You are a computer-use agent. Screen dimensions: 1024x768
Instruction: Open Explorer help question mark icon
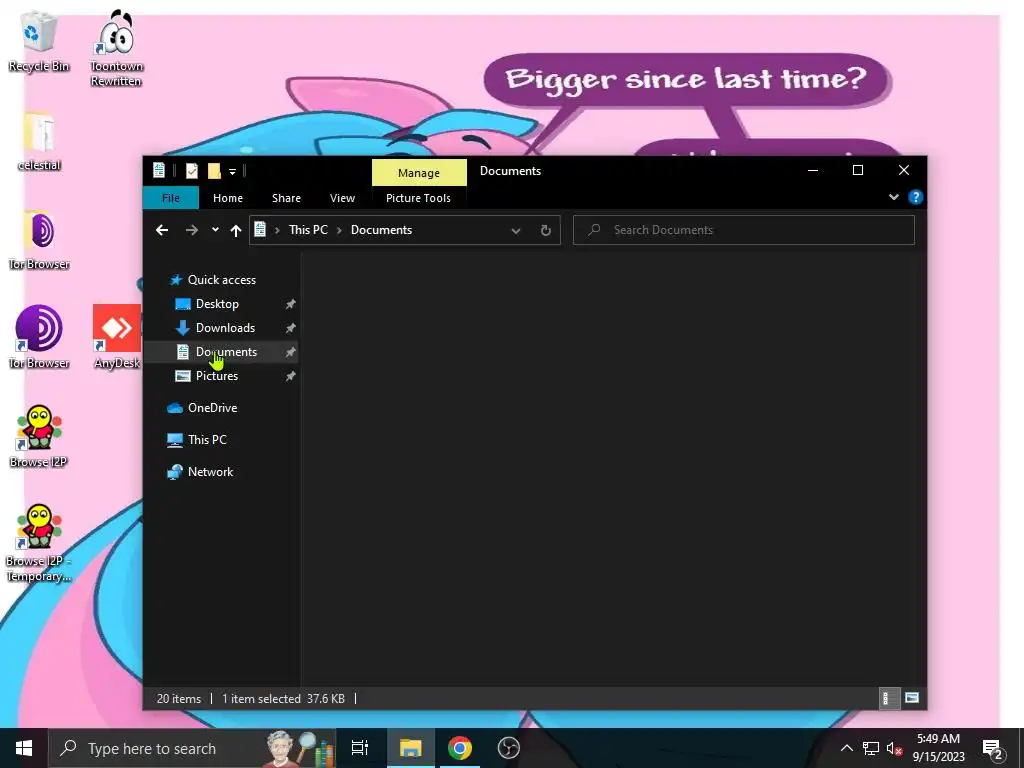[916, 197]
